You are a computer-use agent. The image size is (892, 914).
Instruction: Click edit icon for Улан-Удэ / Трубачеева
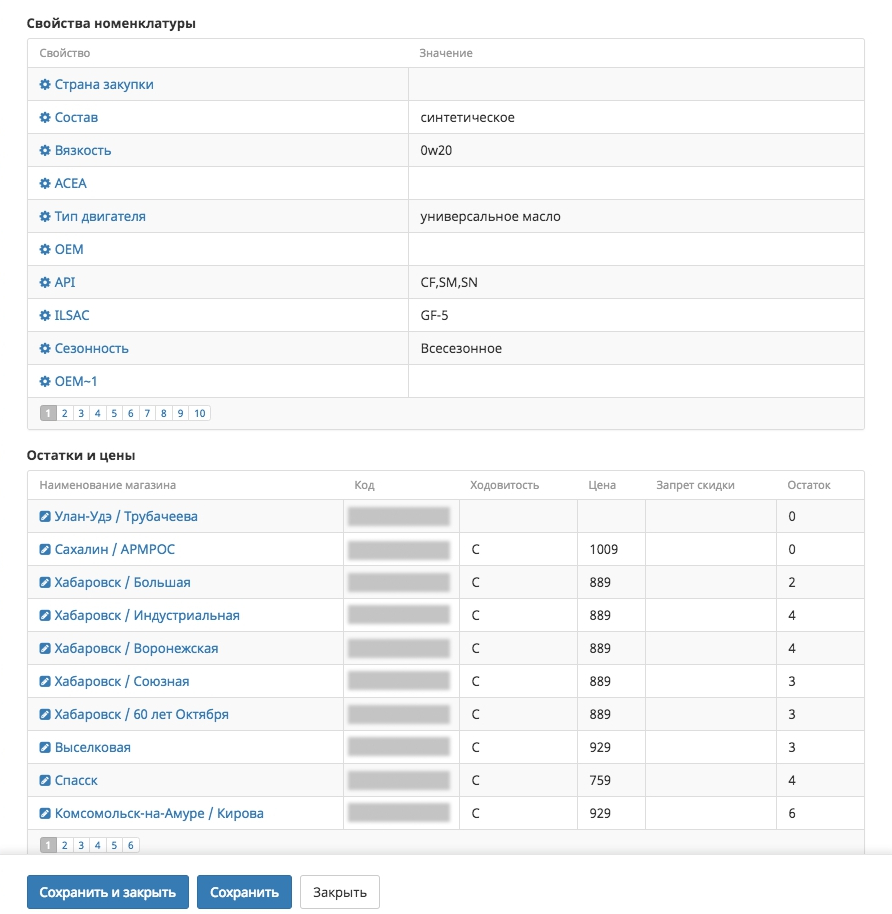tap(45, 517)
